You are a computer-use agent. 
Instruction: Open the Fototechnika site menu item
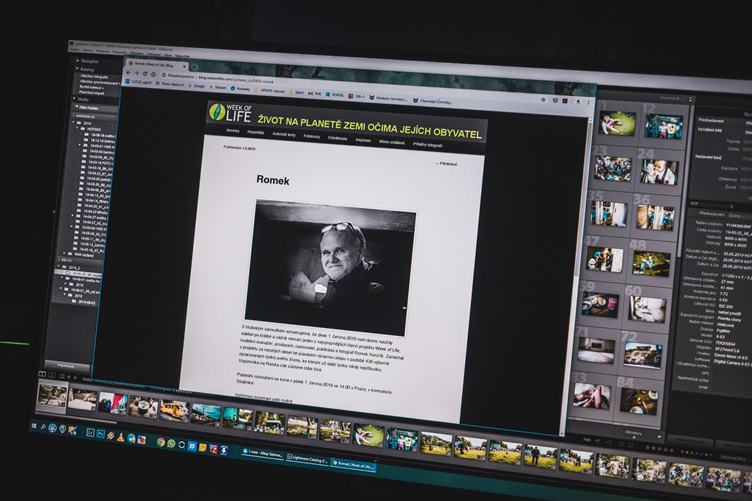click(337, 139)
